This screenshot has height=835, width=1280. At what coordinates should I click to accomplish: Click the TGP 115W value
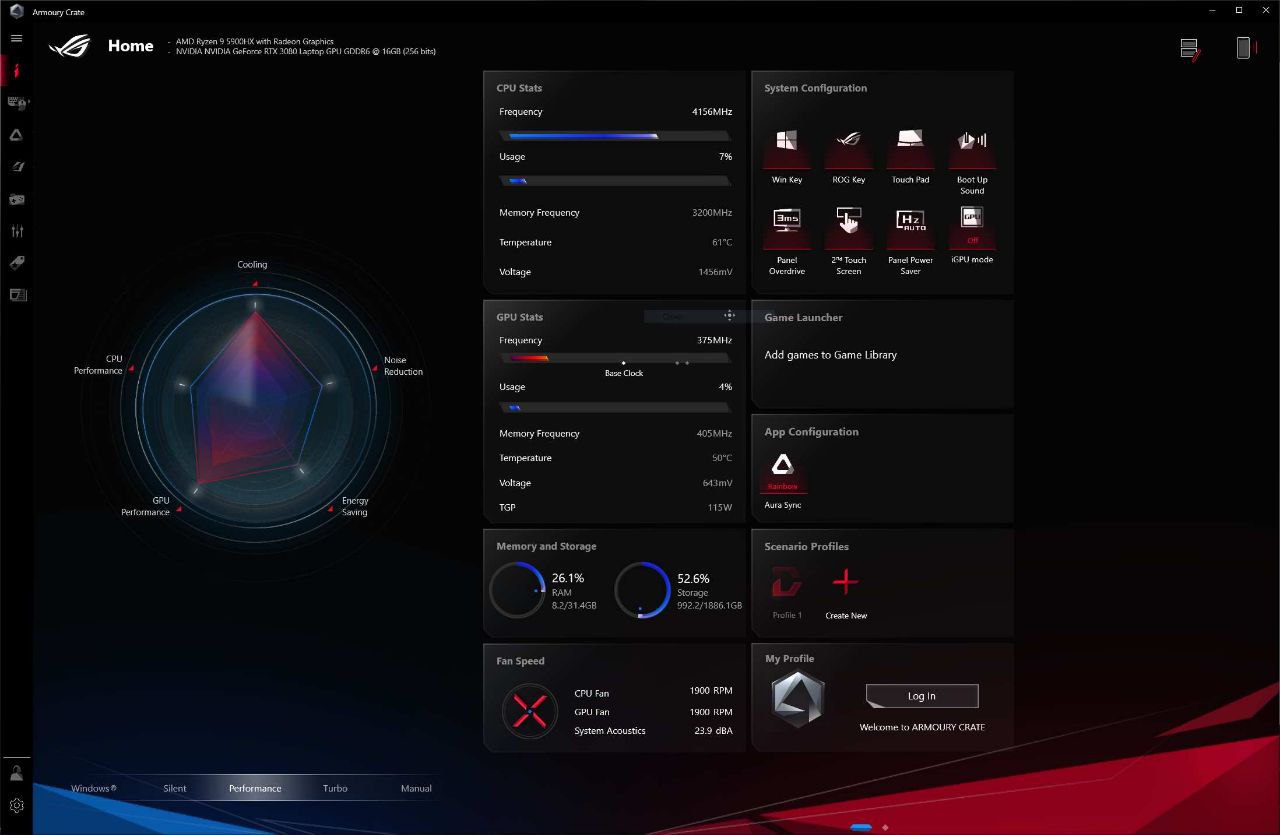(720, 508)
